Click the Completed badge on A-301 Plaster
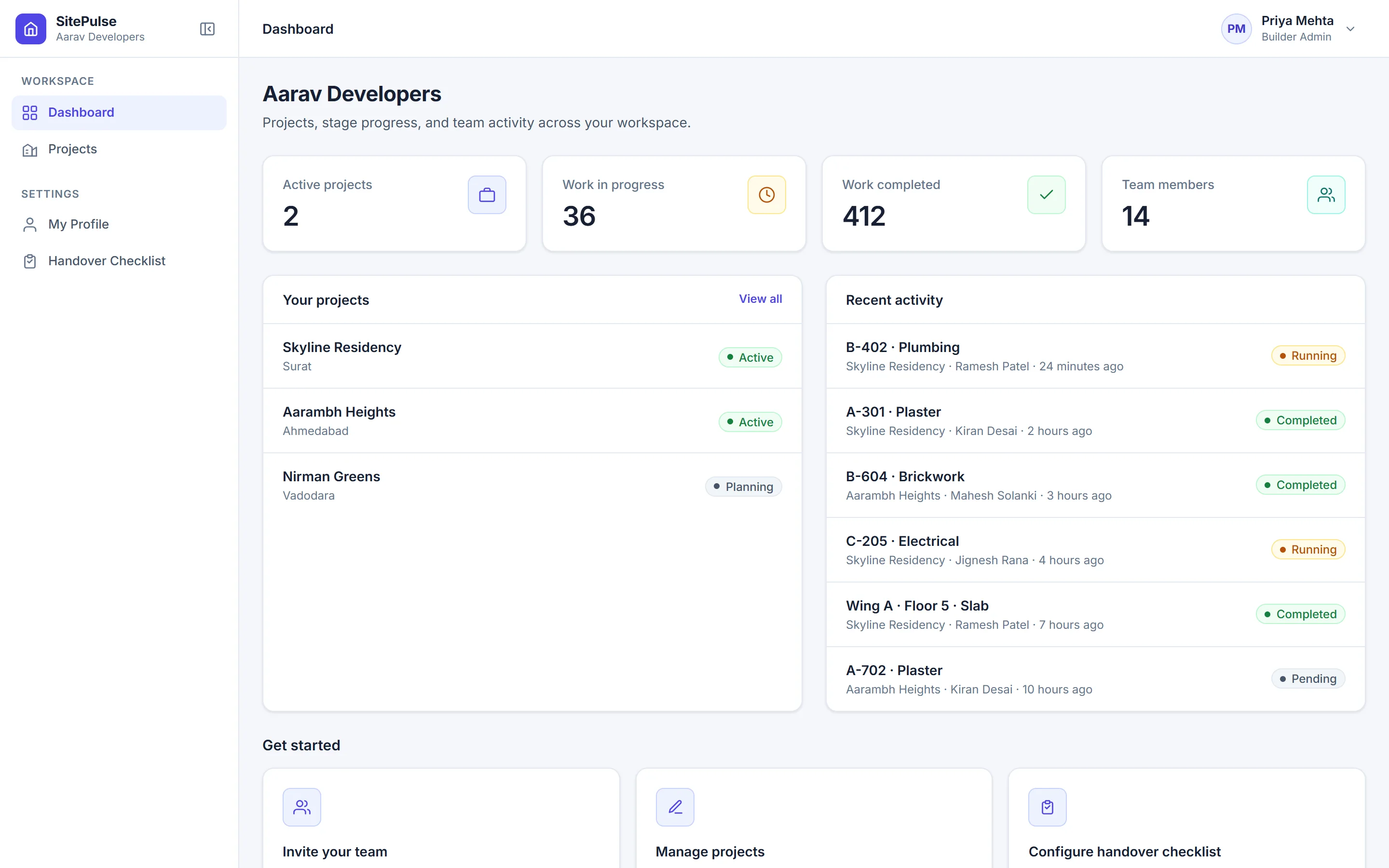1389x868 pixels. [1301, 420]
